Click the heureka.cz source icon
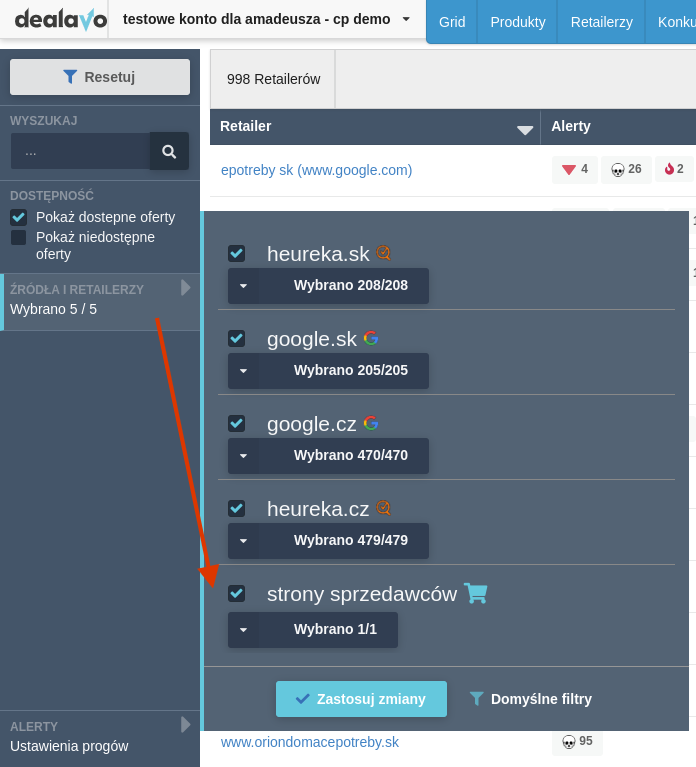The width and height of the screenshot is (696, 767). coord(383,508)
